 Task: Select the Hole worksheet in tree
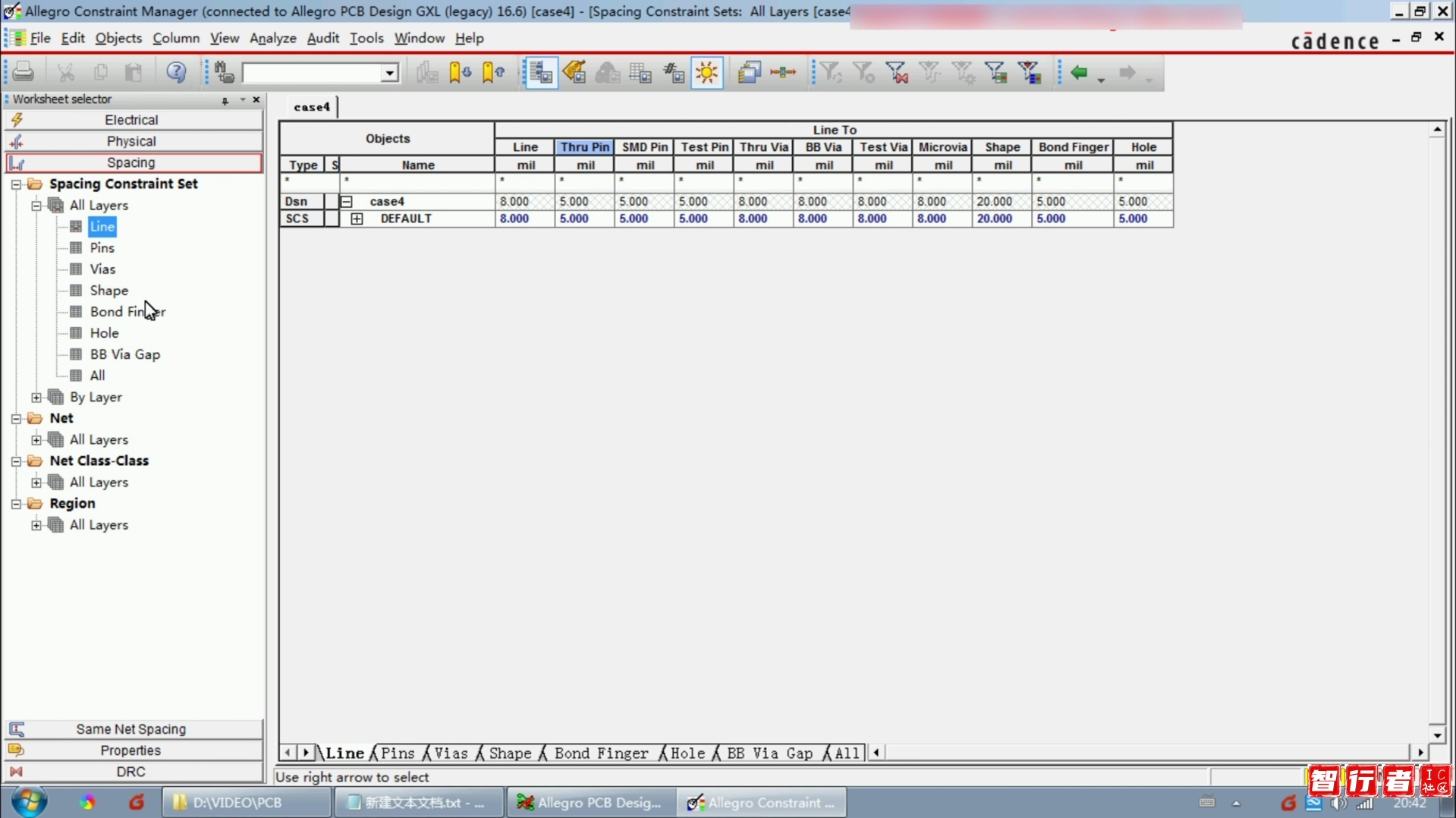coord(104,332)
